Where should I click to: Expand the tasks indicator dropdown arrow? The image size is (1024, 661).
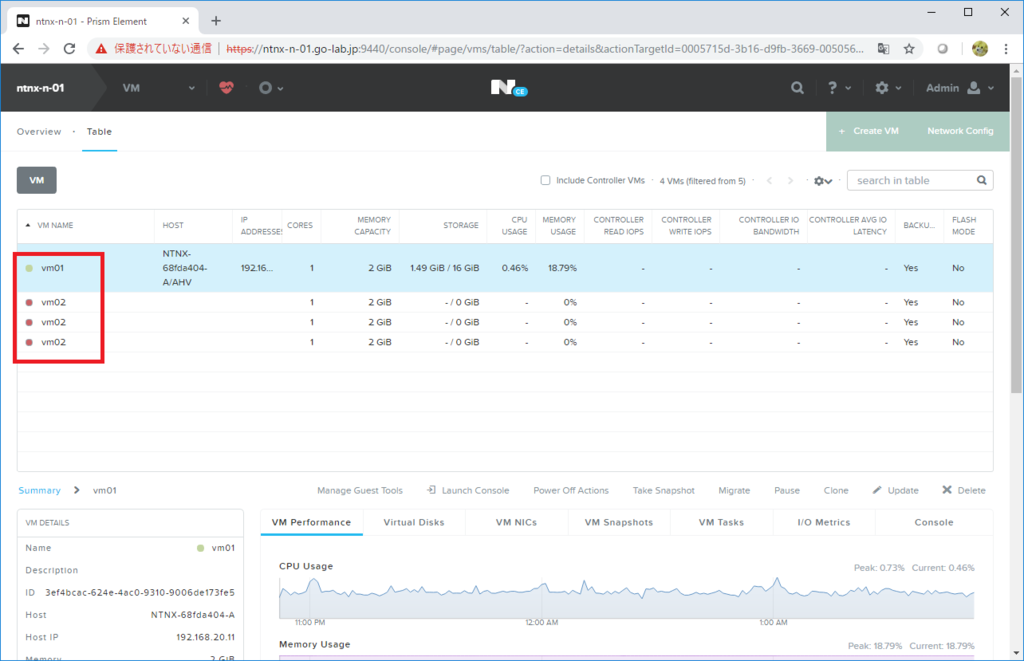point(280,88)
